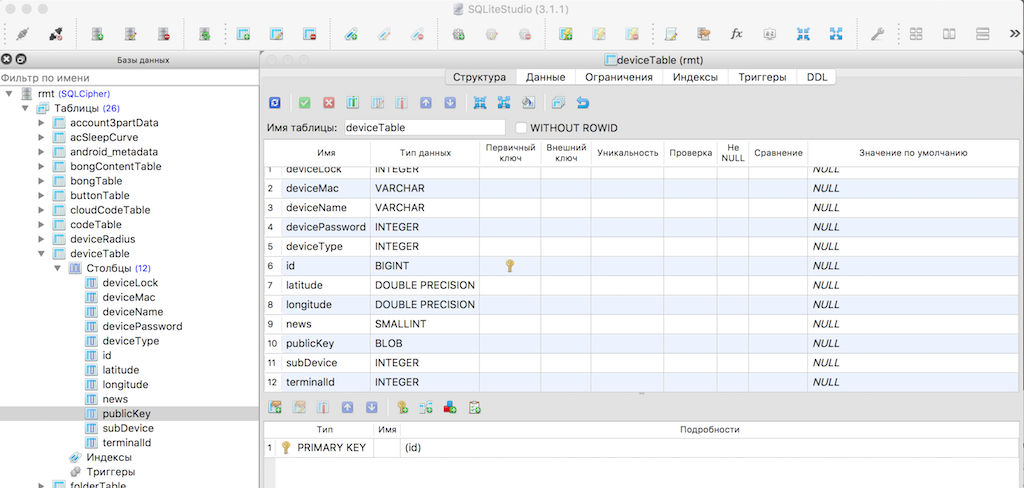Click the add column icon
The width and height of the screenshot is (1024, 488).
tap(353, 102)
